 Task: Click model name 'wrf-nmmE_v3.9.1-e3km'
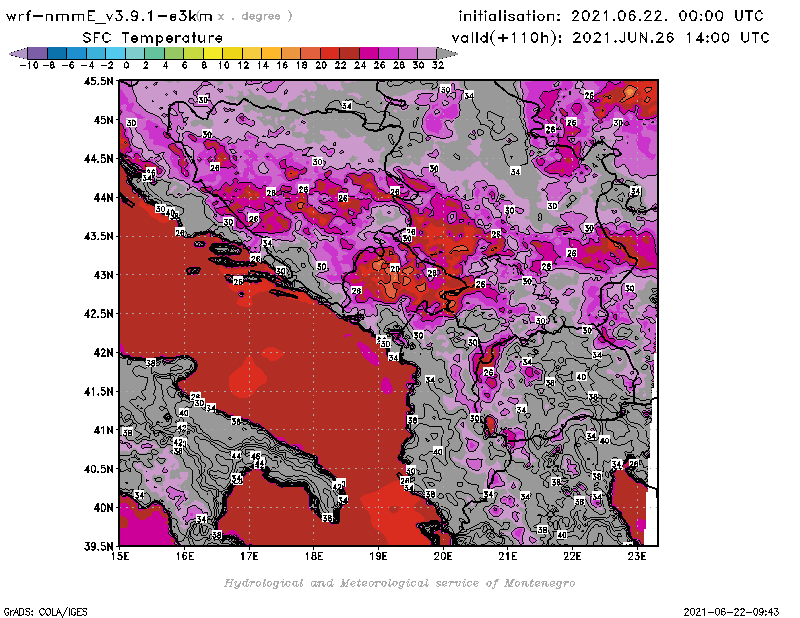click(x=109, y=16)
